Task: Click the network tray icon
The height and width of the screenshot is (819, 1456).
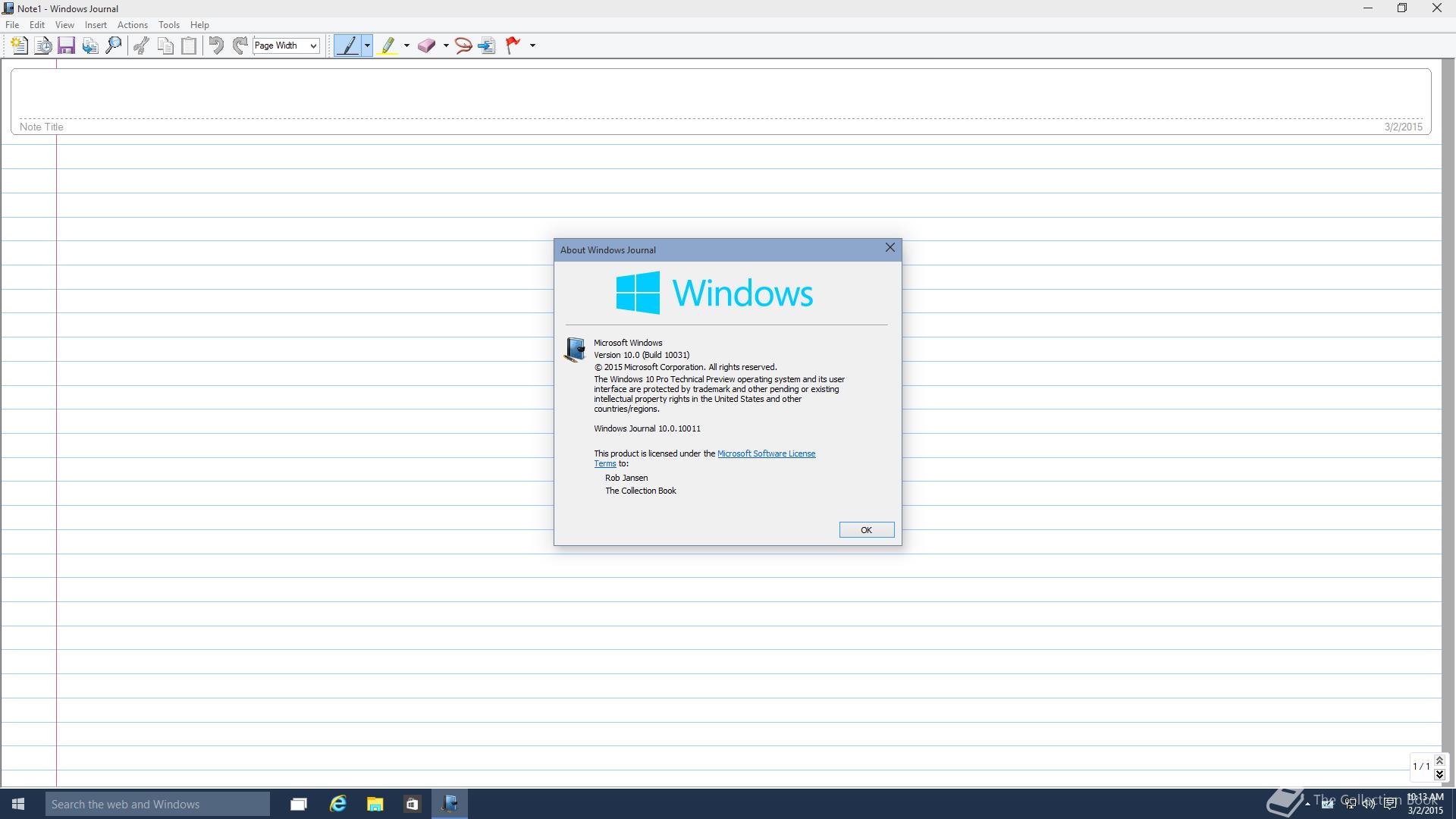Action: click(x=1349, y=805)
